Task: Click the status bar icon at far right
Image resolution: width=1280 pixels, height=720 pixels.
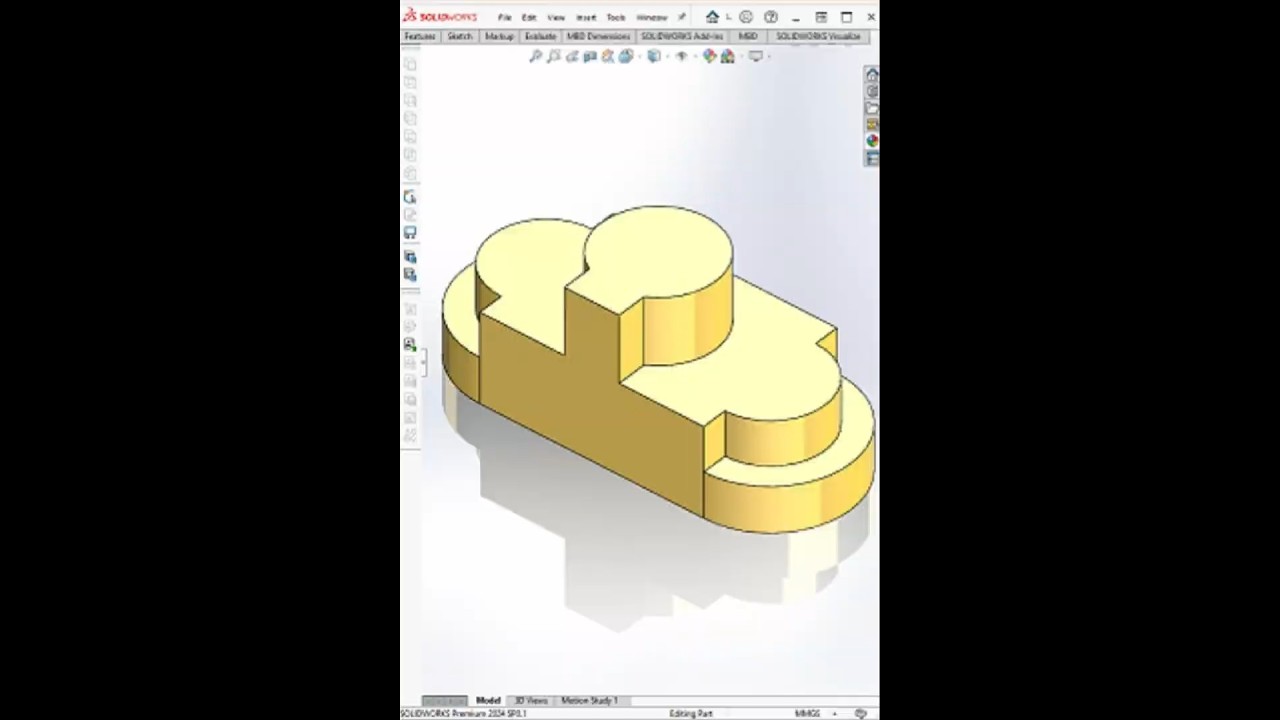Action: (x=861, y=714)
